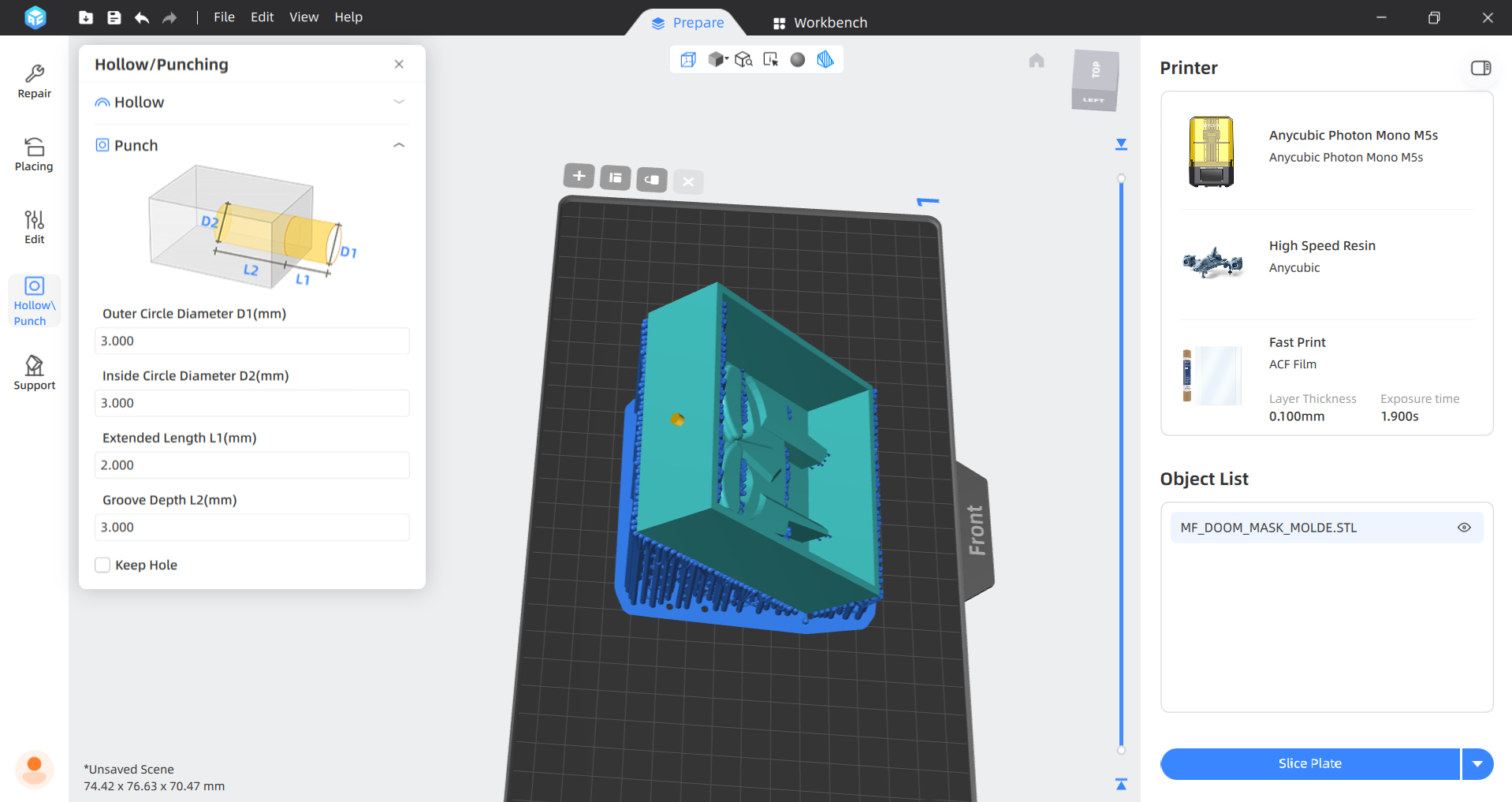
Task: Select the sphere shading icon
Action: tap(798, 59)
